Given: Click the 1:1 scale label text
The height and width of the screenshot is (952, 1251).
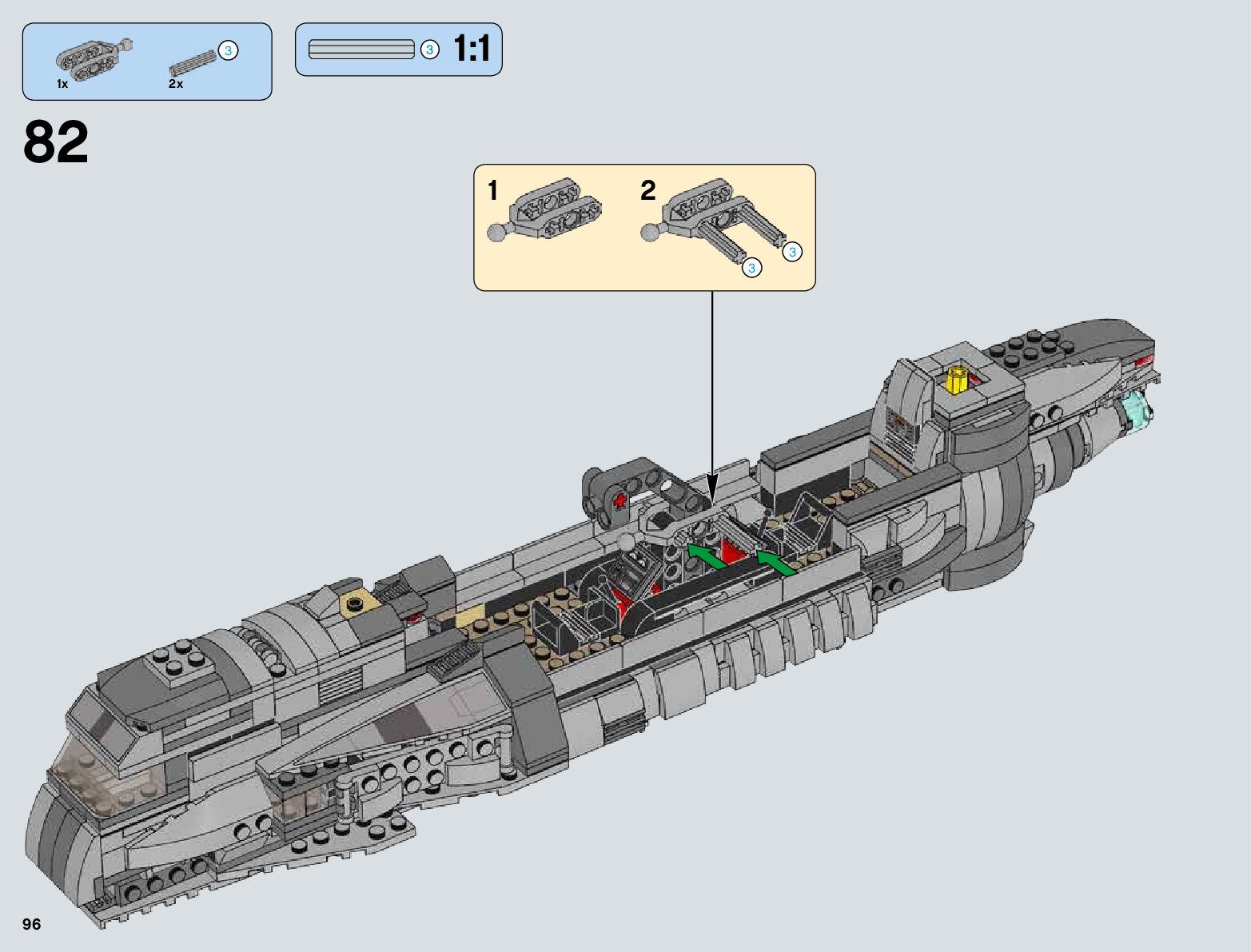Looking at the screenshot, I should click(x=472, y=50).
